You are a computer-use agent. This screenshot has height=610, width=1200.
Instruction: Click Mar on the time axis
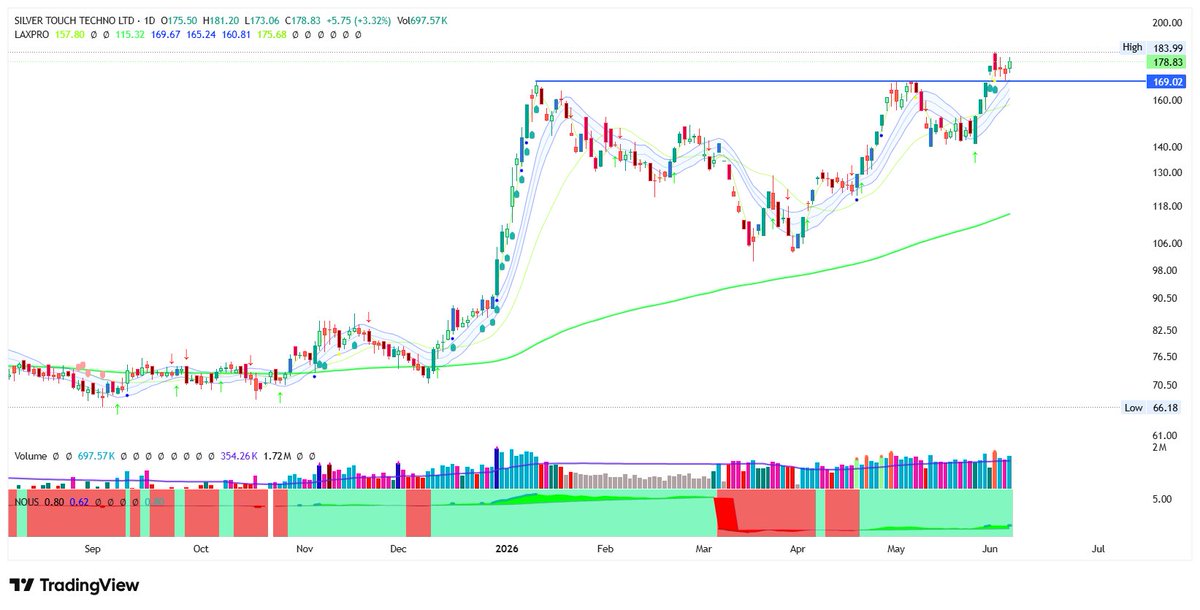point(705,549)
